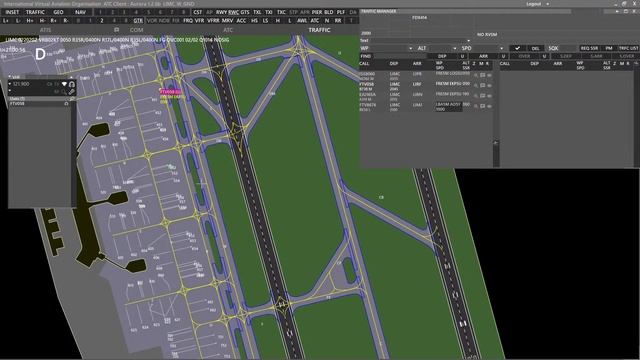Toggle the MRV toolbar button
Viewport: 640px width, 360px height.
(x=227, y=20)
